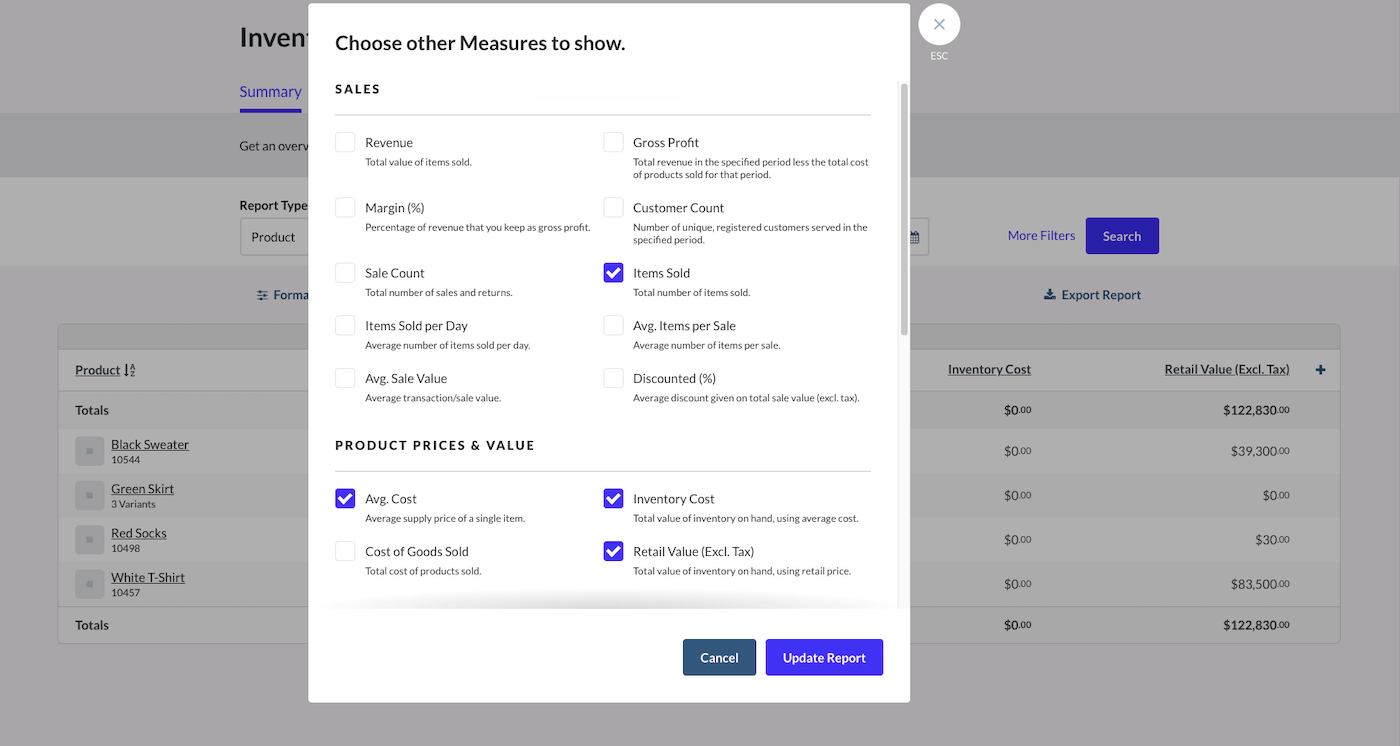The width and height of the screenshot is (1400, 746).
Task: Switch to the Summary tab
Action: pyautogui.click(x=270, y=92)
